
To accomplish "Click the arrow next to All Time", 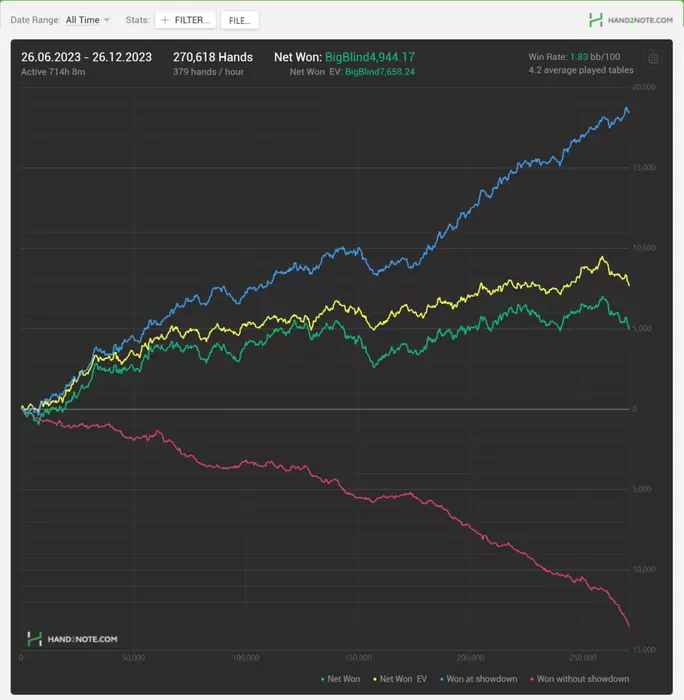I will pos(107,20).
